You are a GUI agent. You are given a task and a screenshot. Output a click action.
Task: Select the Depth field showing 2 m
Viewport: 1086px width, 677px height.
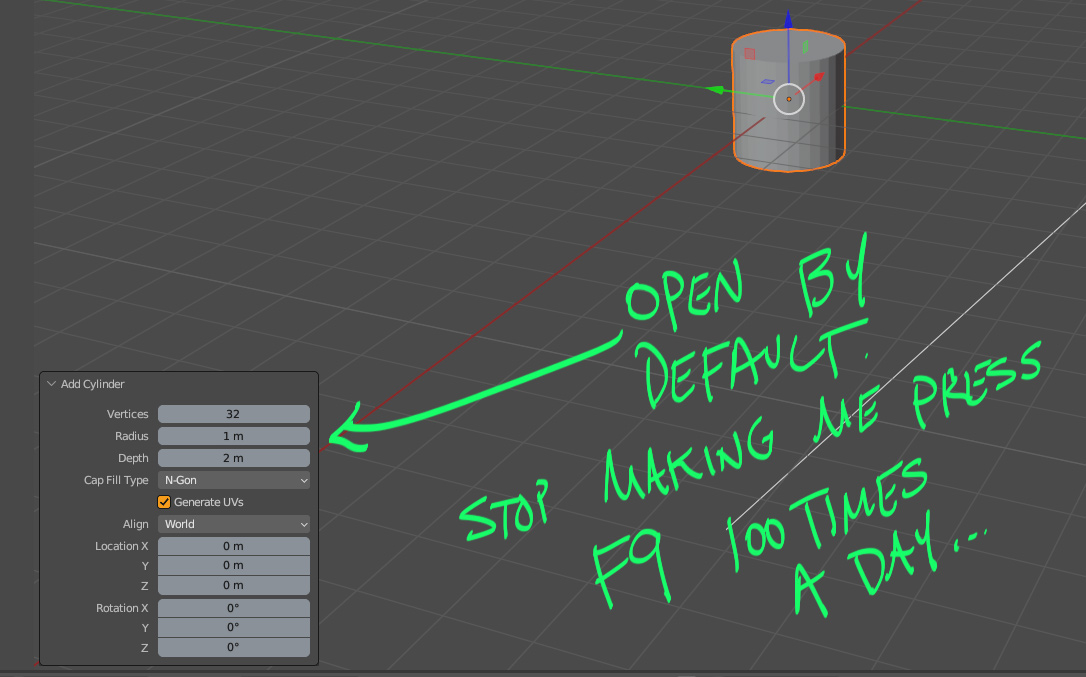233,458
